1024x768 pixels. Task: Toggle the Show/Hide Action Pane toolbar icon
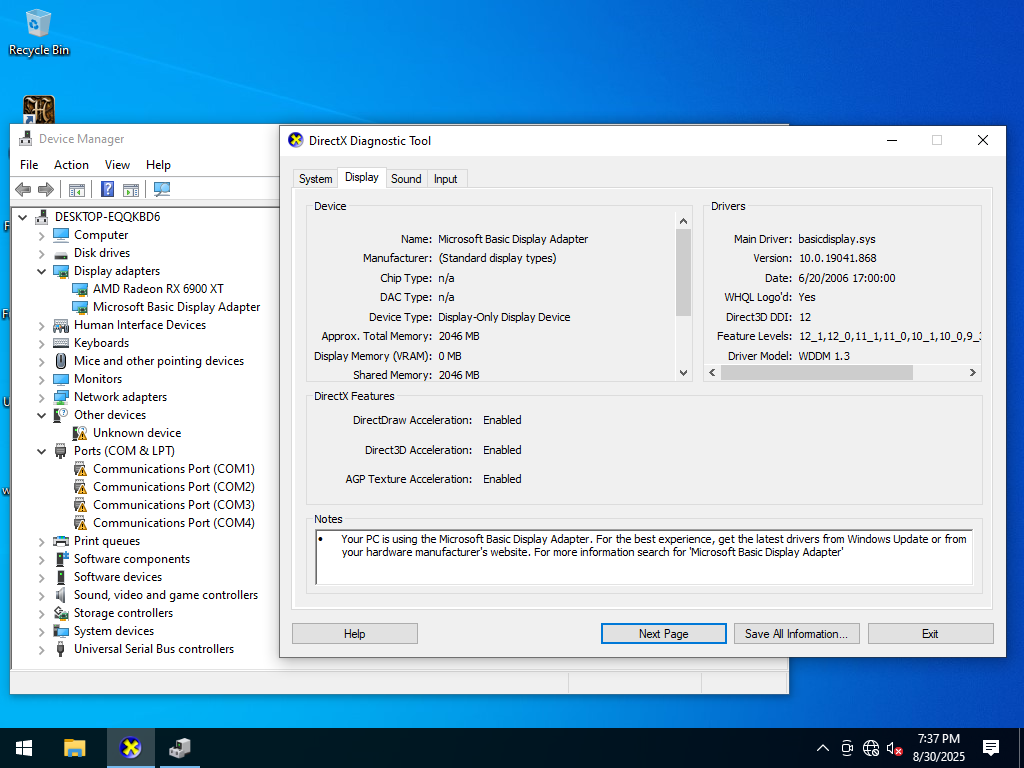click(131, 189)
